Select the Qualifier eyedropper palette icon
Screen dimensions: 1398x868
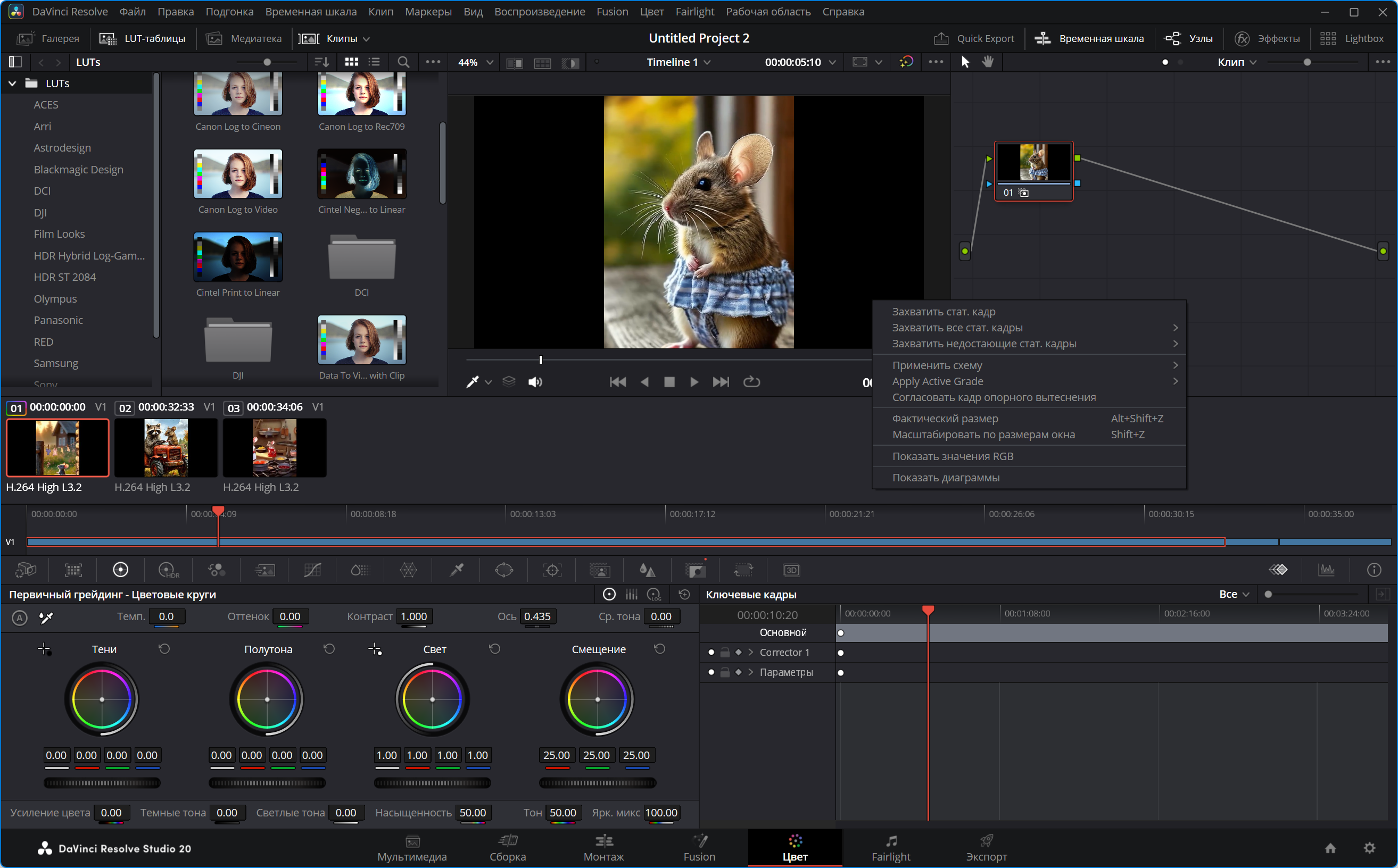click(457, 570)
